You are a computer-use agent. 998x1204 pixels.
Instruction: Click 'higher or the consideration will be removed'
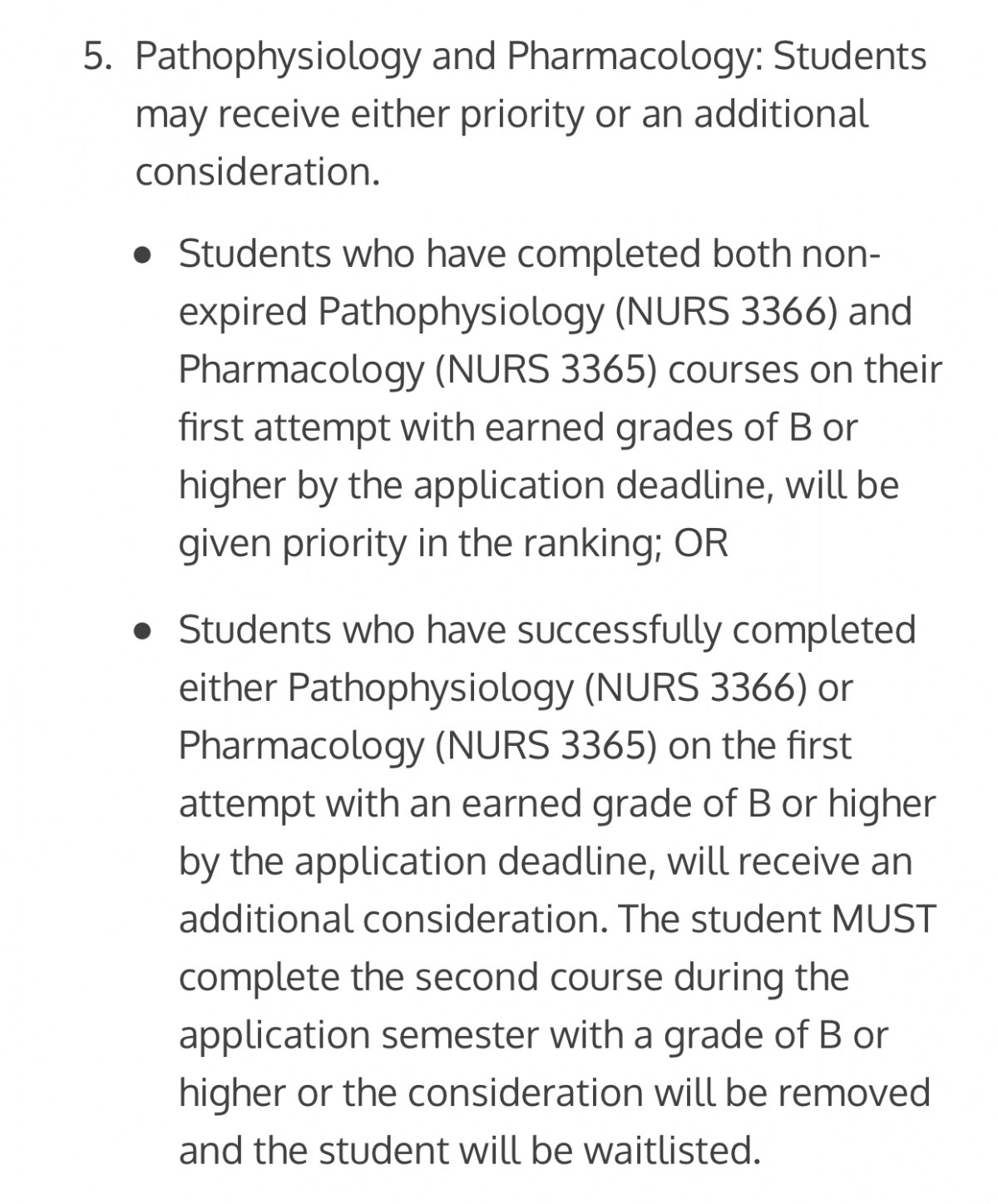point(555,1093)
